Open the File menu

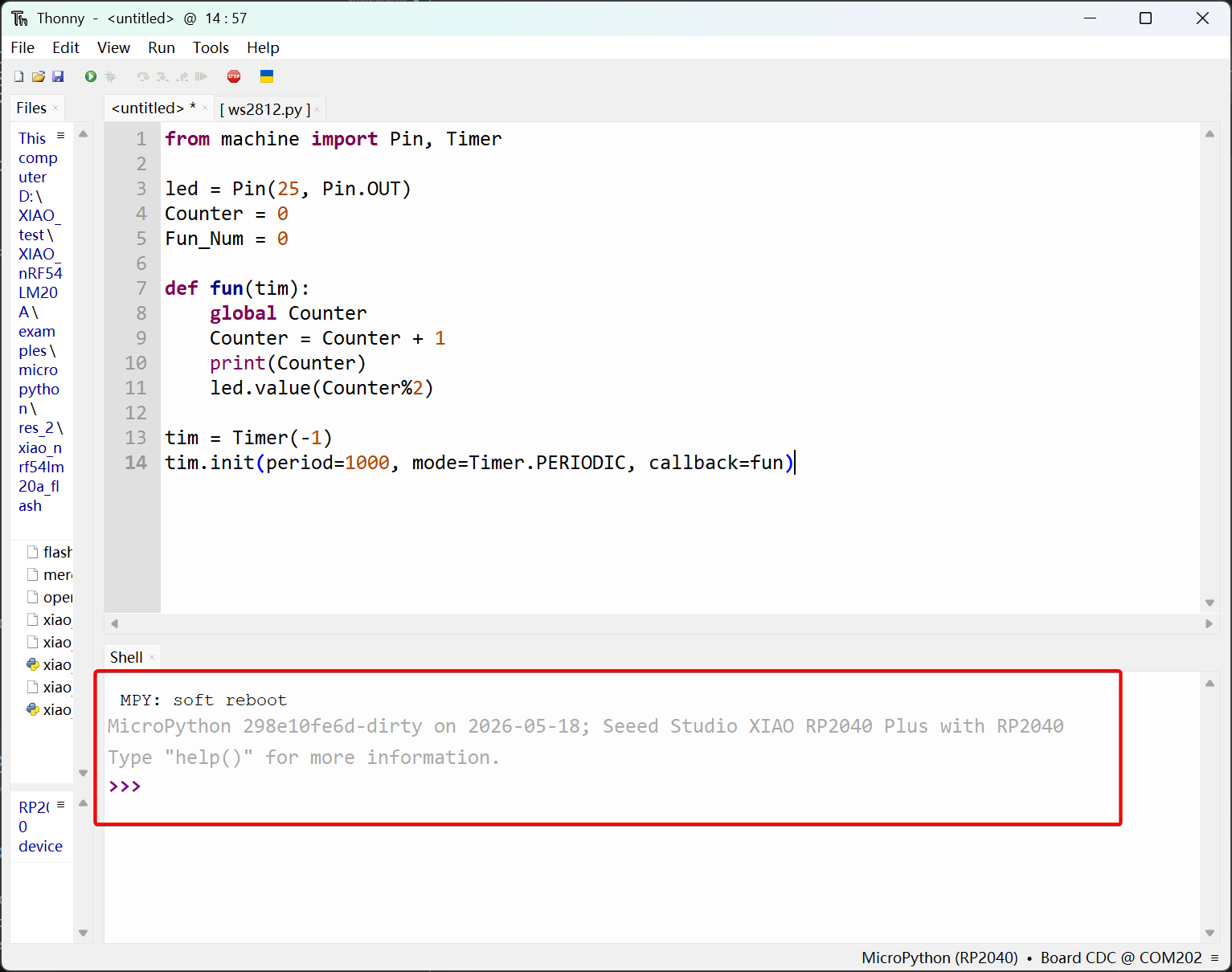click(x=23, y=47)
